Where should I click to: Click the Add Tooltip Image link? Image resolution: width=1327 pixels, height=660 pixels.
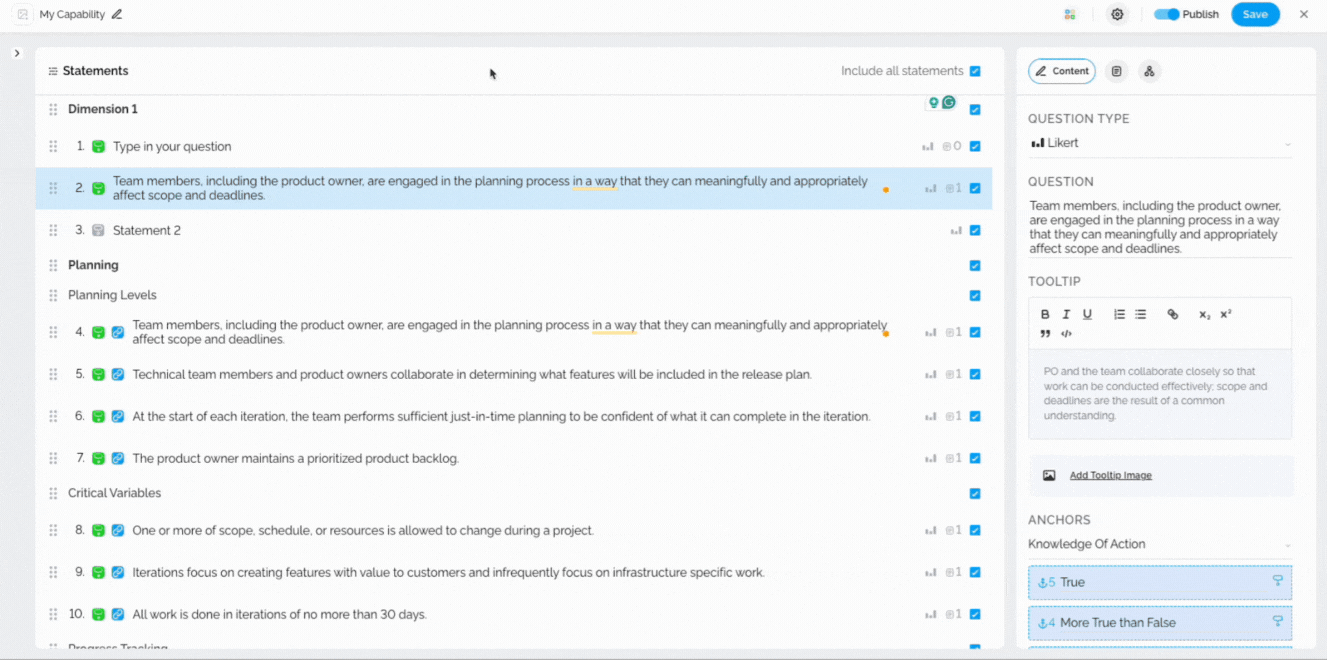[1110, 475]
